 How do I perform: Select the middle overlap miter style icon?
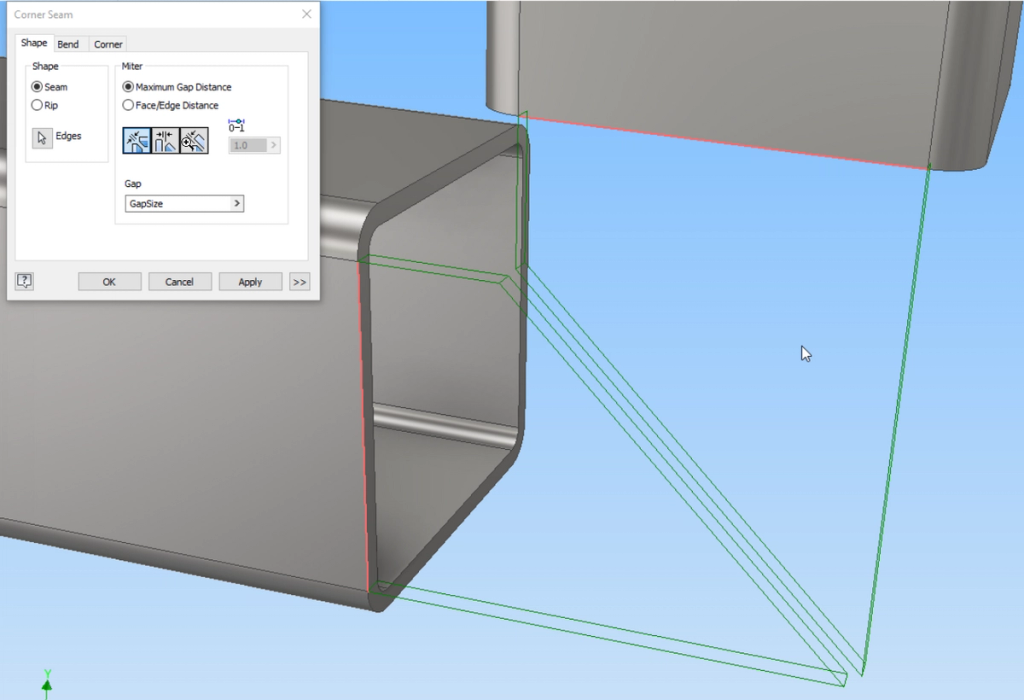click(x=163, y=140)
